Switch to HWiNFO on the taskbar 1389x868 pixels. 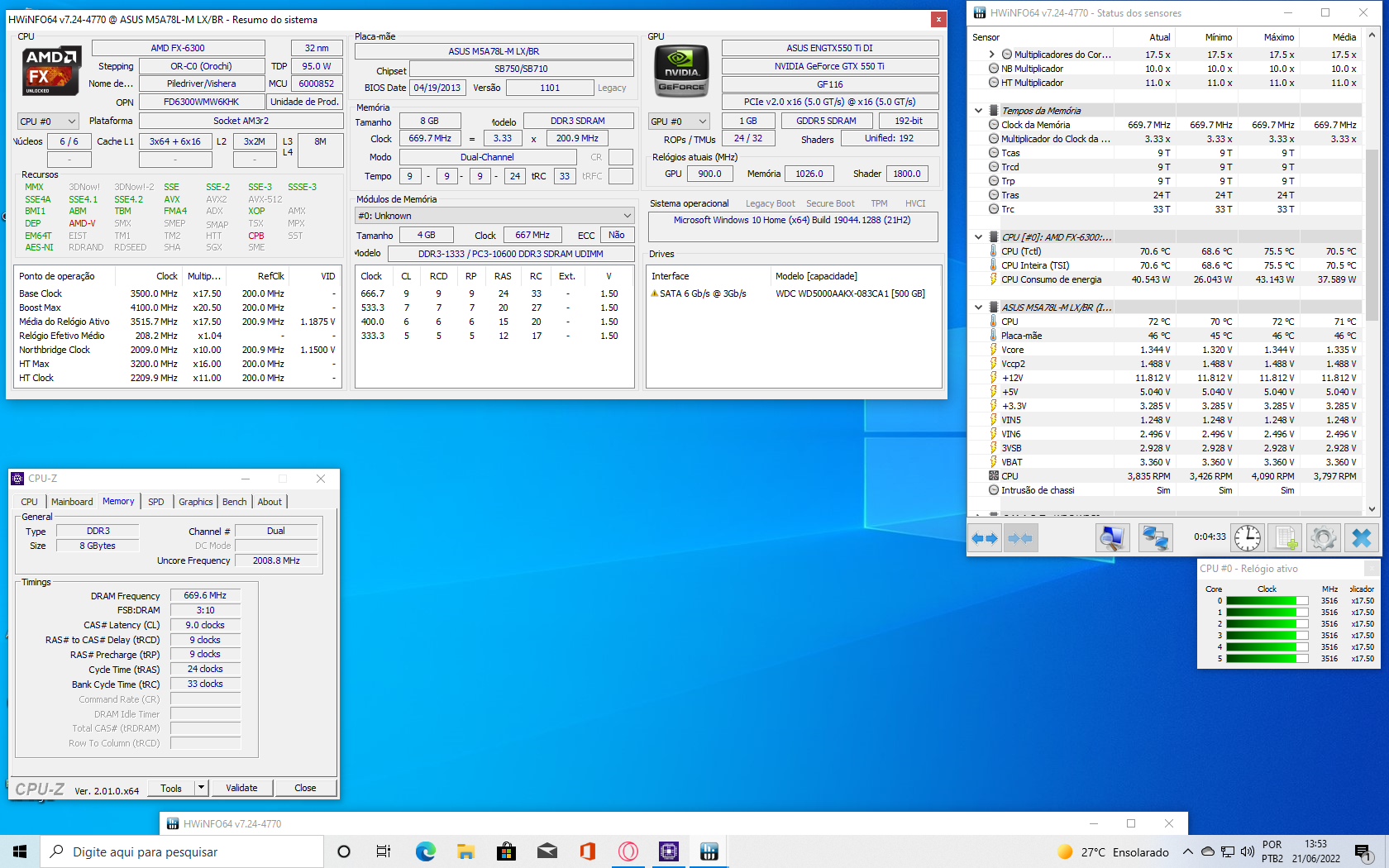coord(709,851)
